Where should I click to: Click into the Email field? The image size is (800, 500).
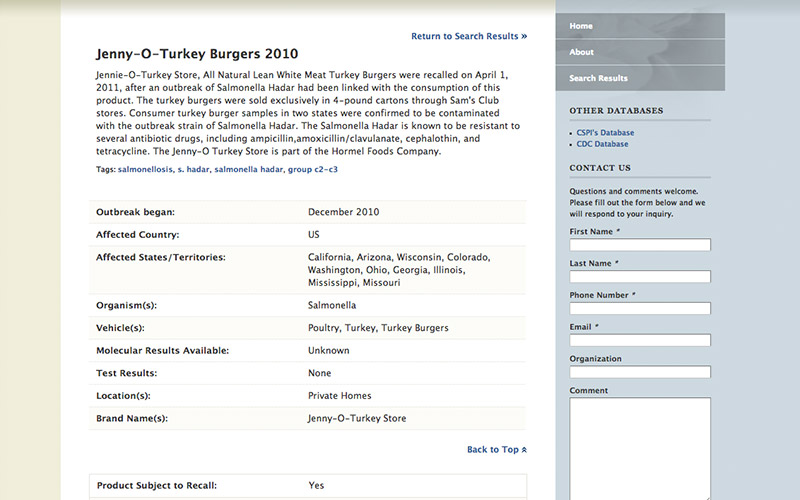640,340
